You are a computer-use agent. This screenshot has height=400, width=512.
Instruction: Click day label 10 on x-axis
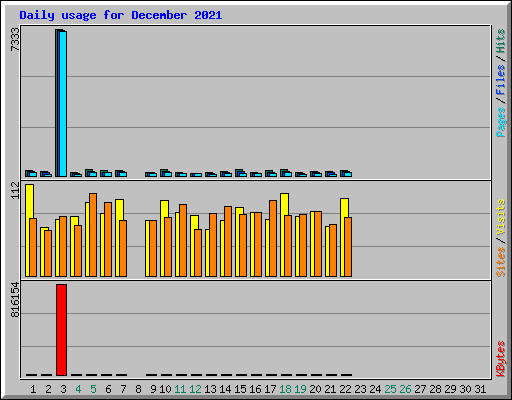click(x=165, y=389)
